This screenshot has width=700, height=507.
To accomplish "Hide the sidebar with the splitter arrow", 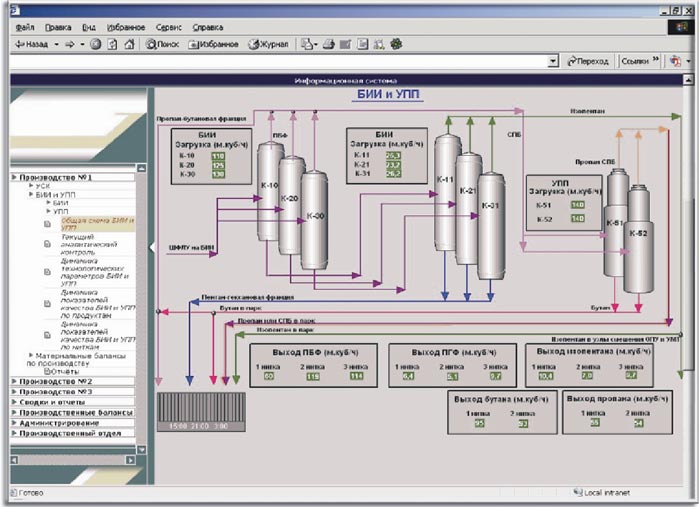I will tap(151, 245).
